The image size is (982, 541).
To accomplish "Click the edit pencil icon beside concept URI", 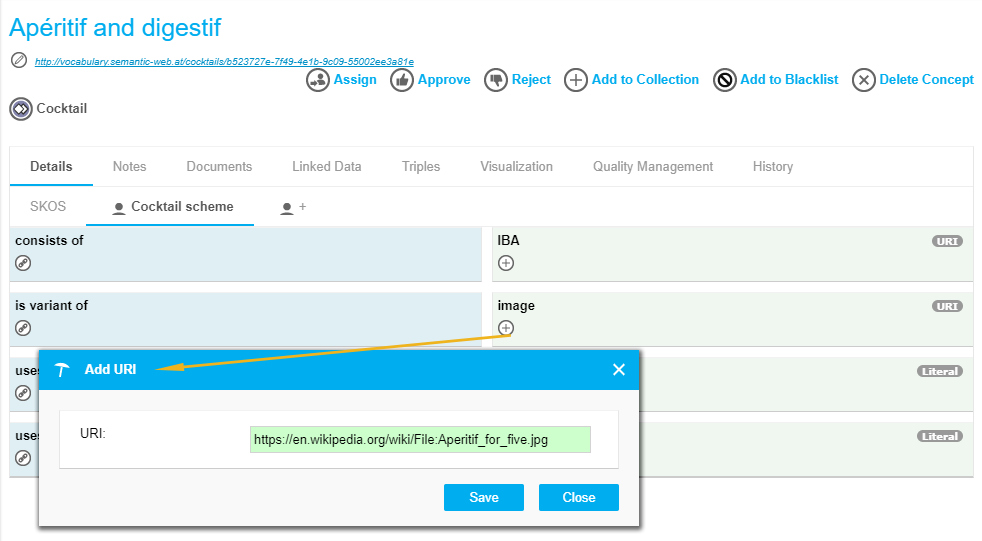I will click(x=18, y=60).
